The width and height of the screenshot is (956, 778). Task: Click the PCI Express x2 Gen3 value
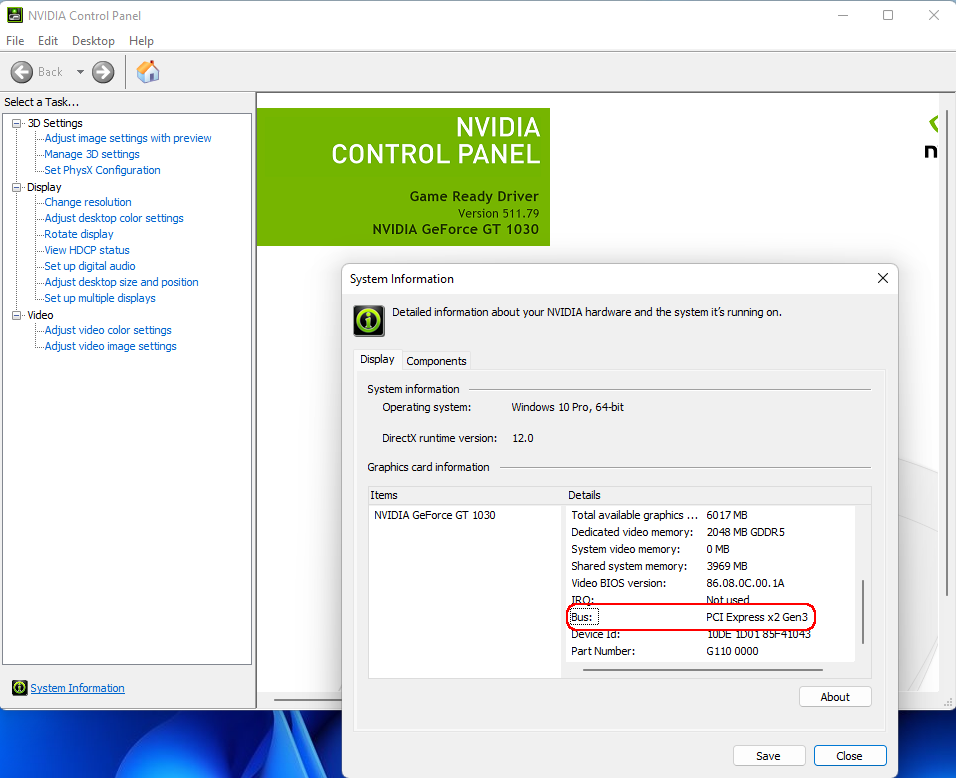[757, 617]
